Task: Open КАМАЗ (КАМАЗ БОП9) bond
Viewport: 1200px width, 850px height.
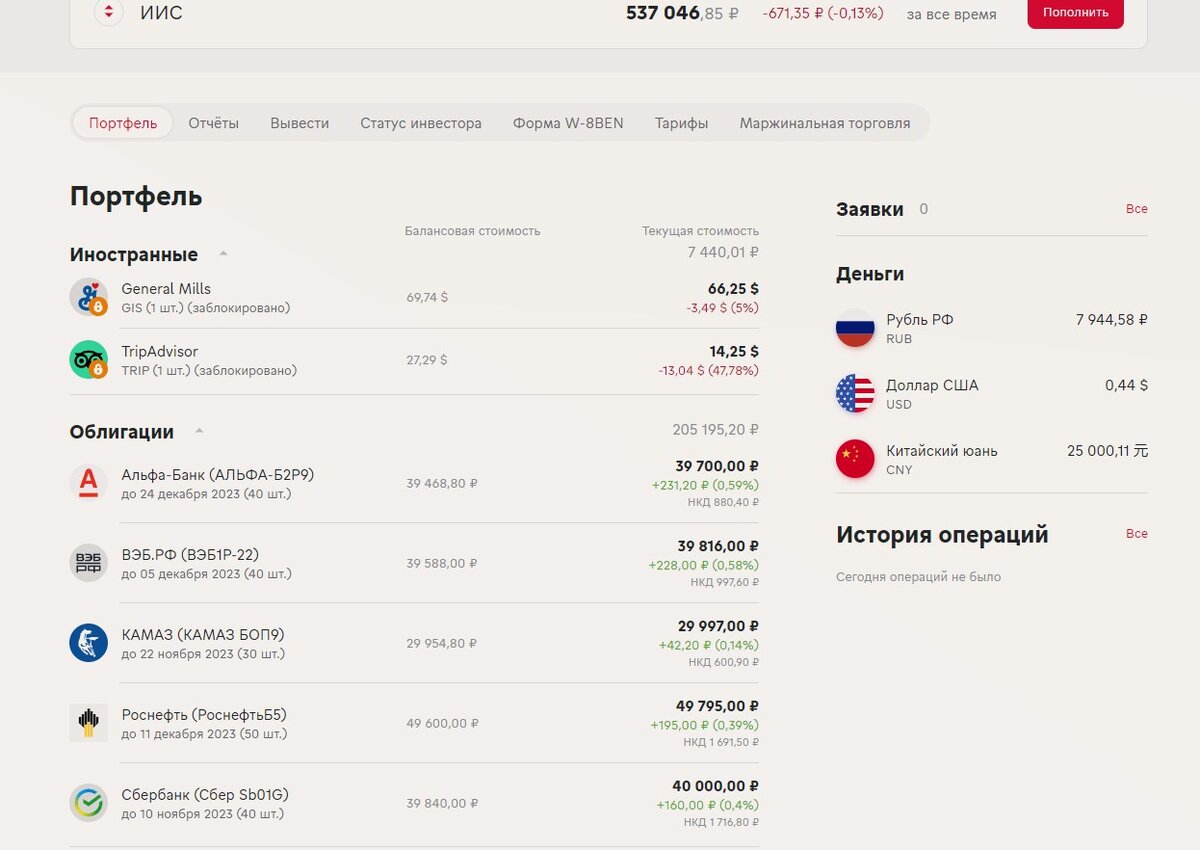Action: pos(203,635)
